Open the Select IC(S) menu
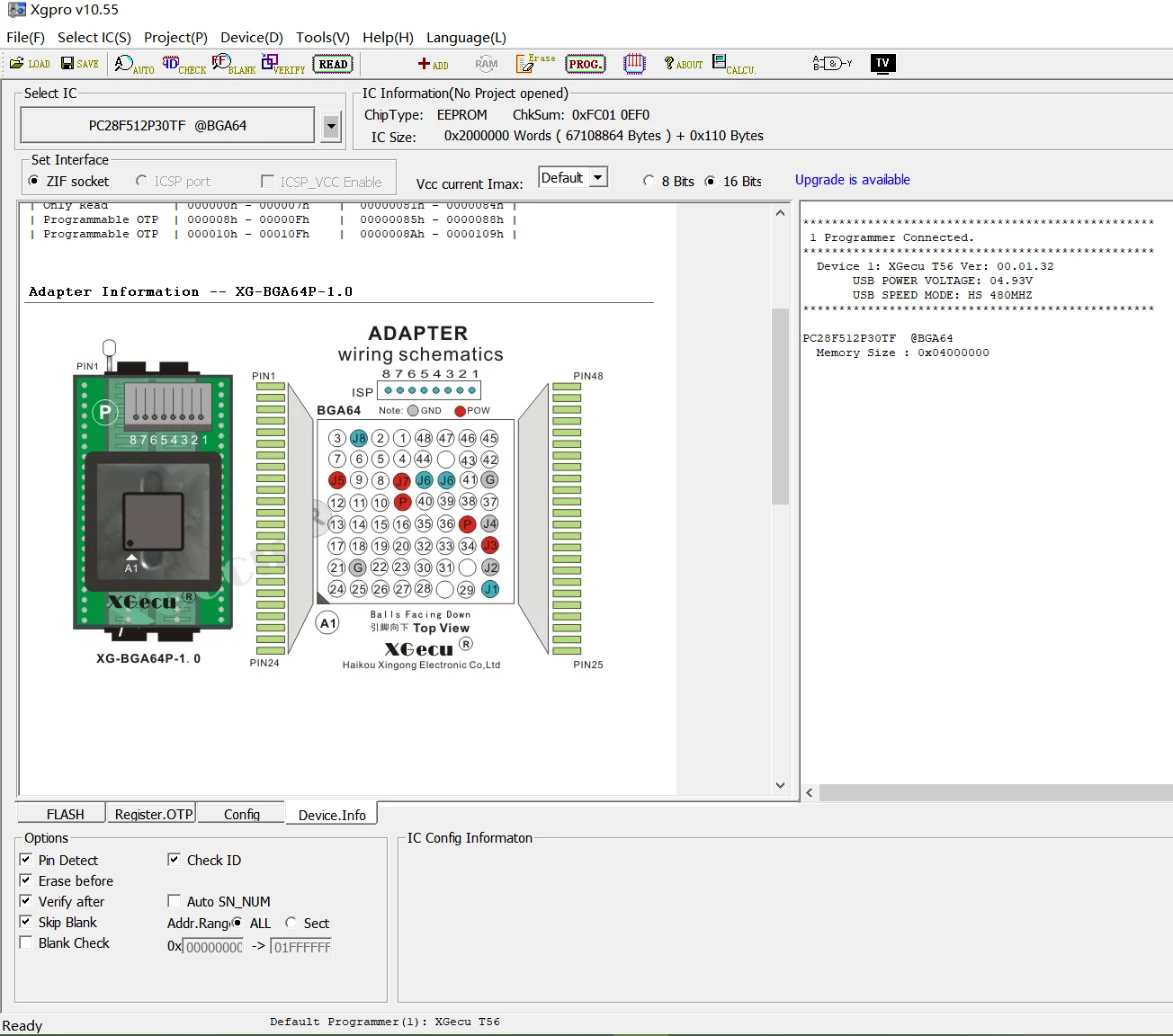Screen dimensions: 1173x1036 [94, 37]
